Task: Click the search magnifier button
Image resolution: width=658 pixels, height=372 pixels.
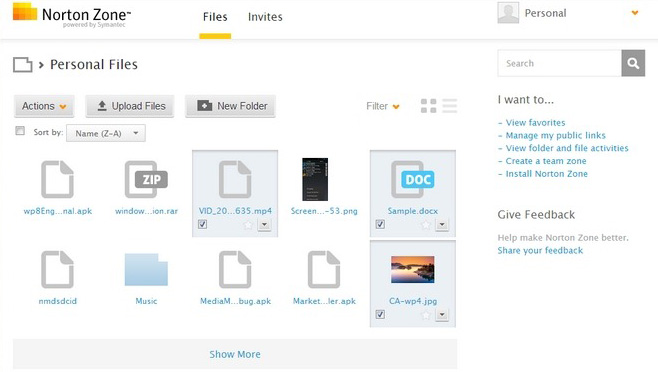Action: point(633,63)
